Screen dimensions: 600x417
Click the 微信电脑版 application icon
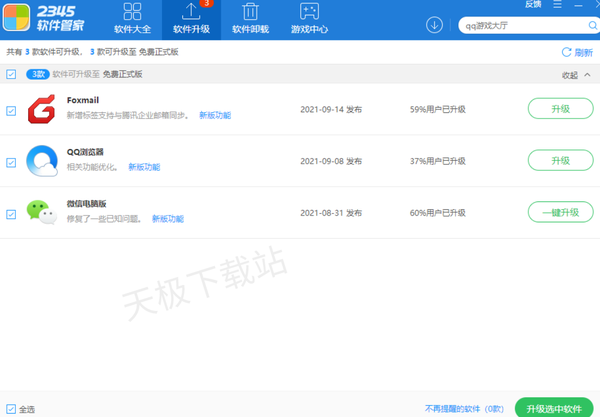(42, 212)
